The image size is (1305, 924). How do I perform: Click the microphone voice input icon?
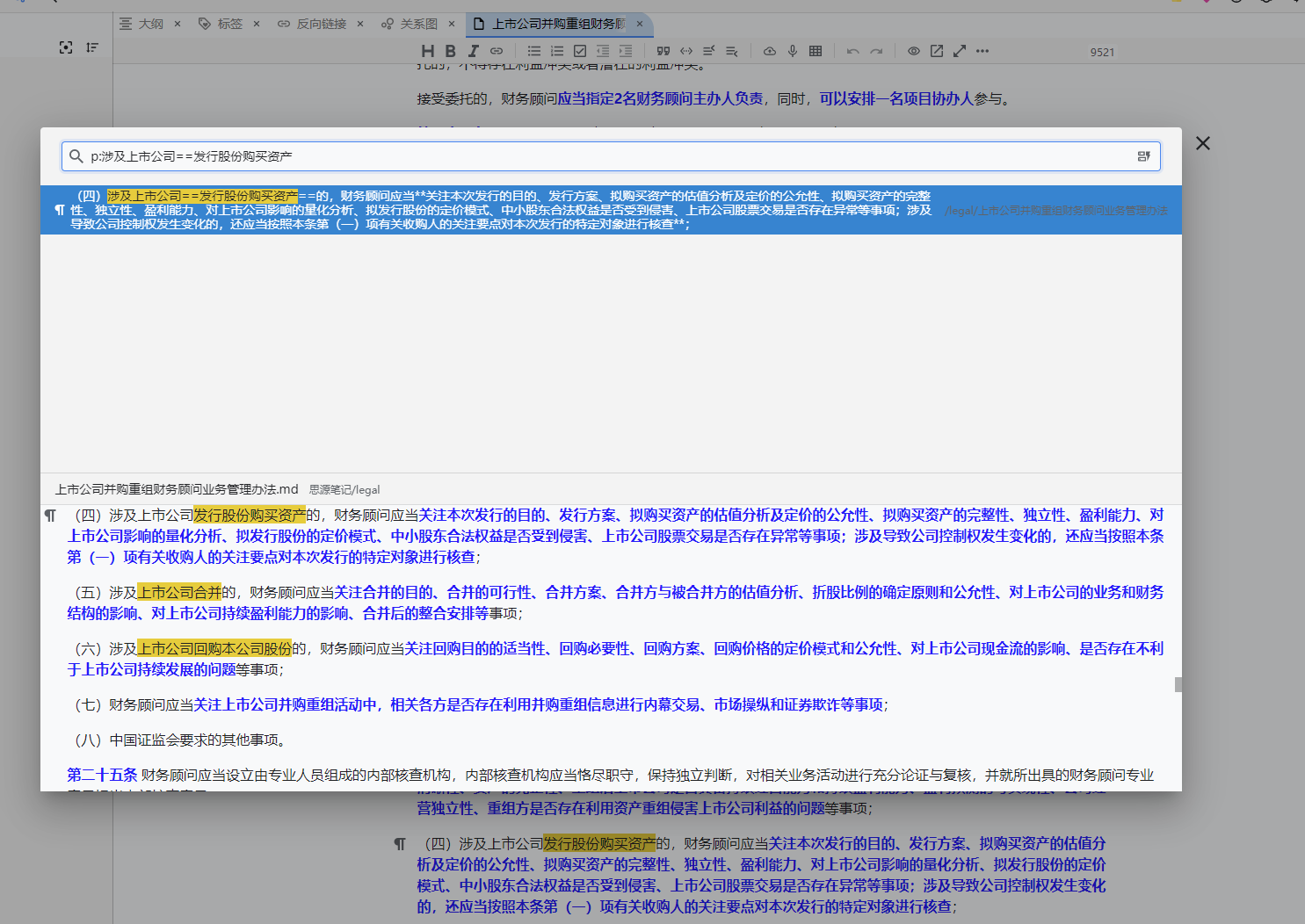coord(793,51)
